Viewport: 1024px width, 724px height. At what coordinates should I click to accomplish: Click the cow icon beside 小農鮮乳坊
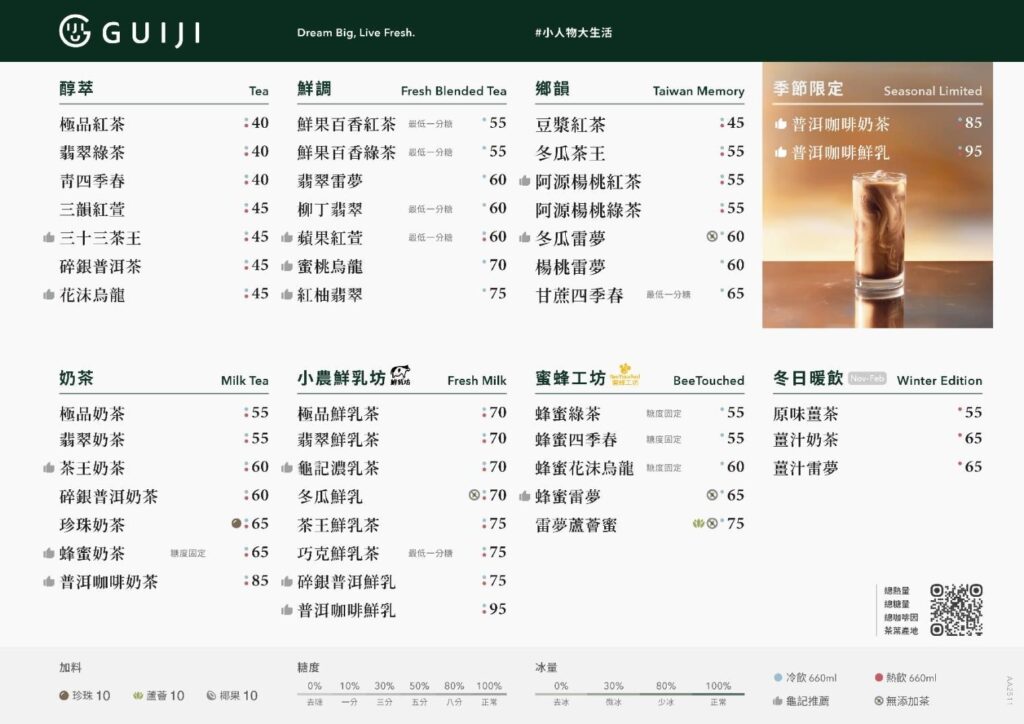(x=401, y=376)
